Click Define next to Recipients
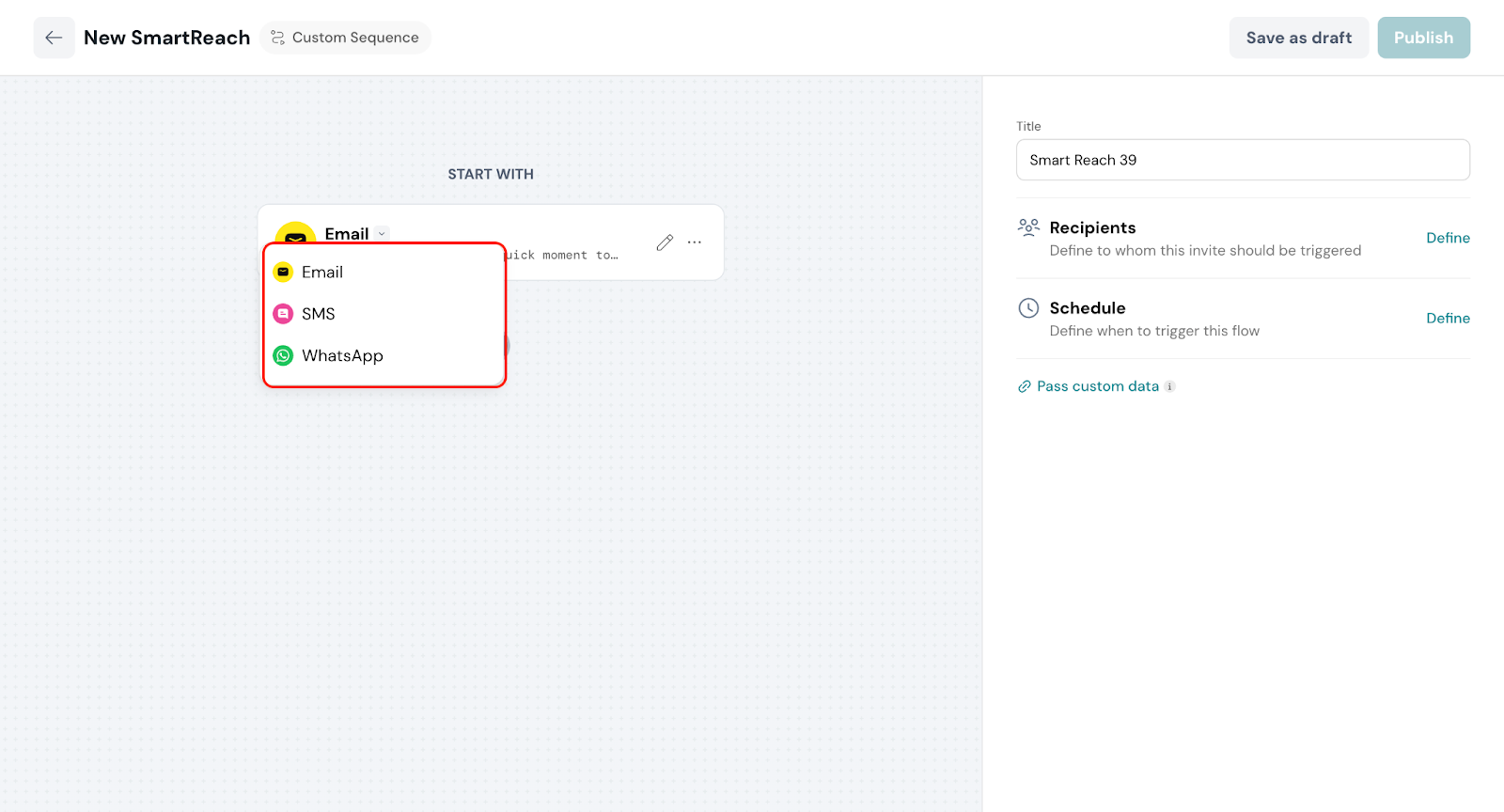The image size is (1504, 812). tap(1448, 238)
